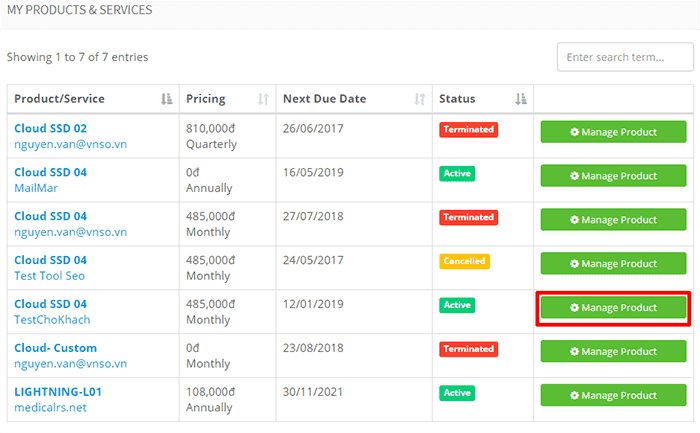Click the TestChoKhach link

[52, 320]
